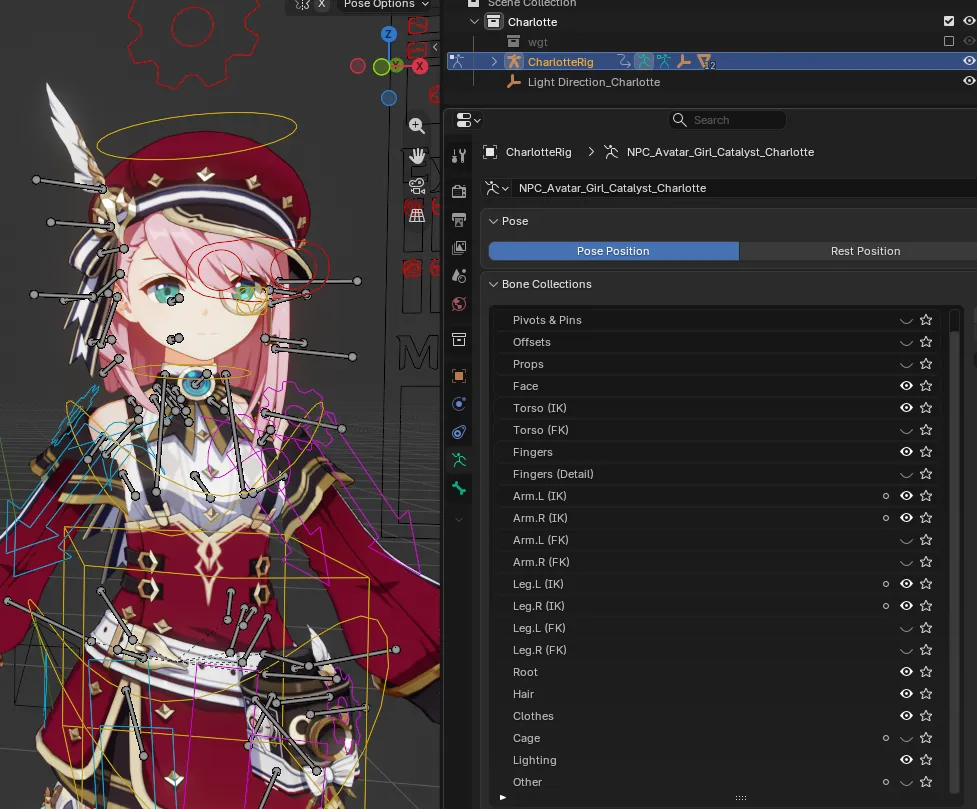
Task: Click the viewport pan hand icon
Action: click(417, 156)
